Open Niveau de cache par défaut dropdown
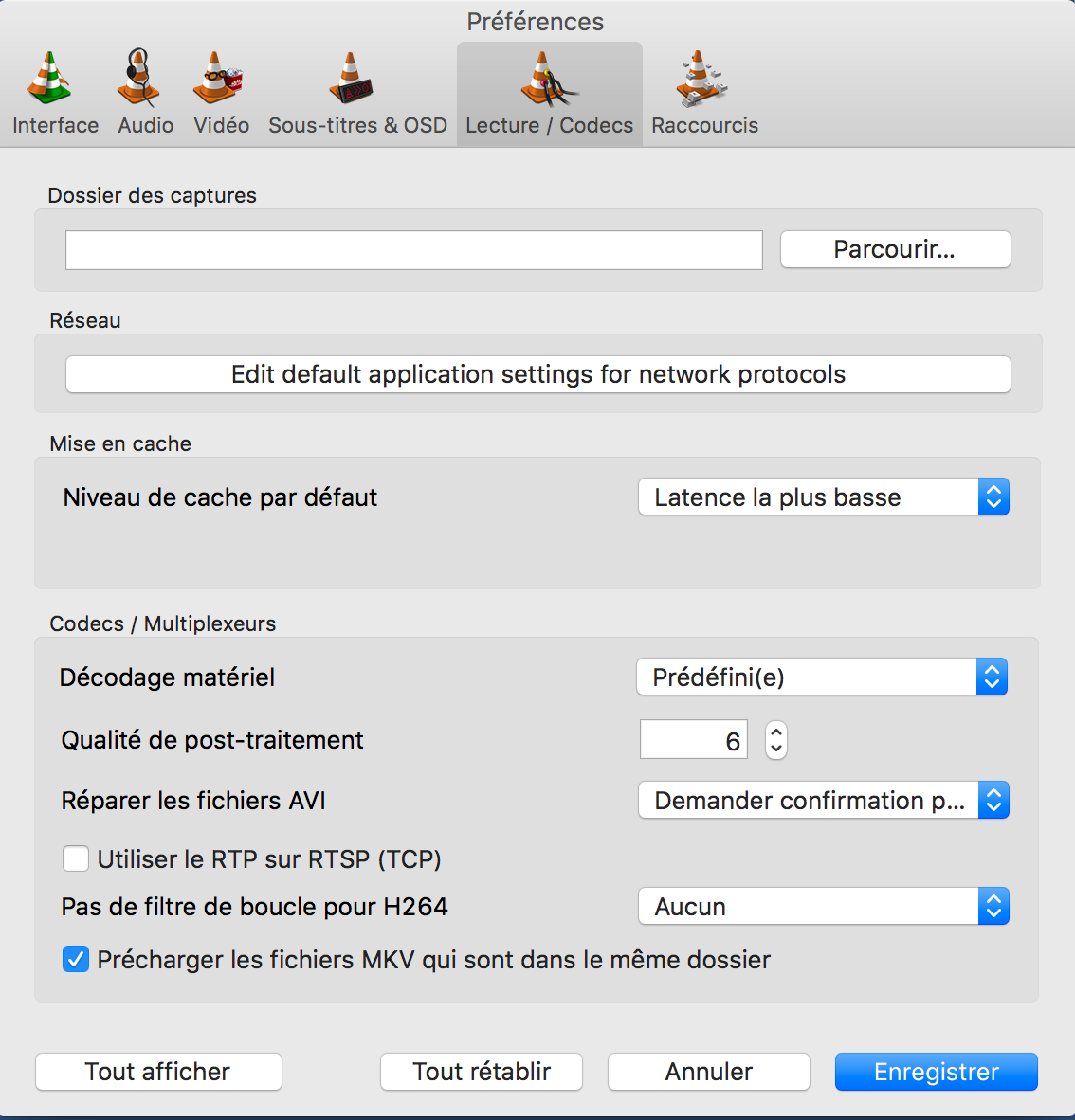Viewport: 1075px width, 1120px height. pos(824,497)
